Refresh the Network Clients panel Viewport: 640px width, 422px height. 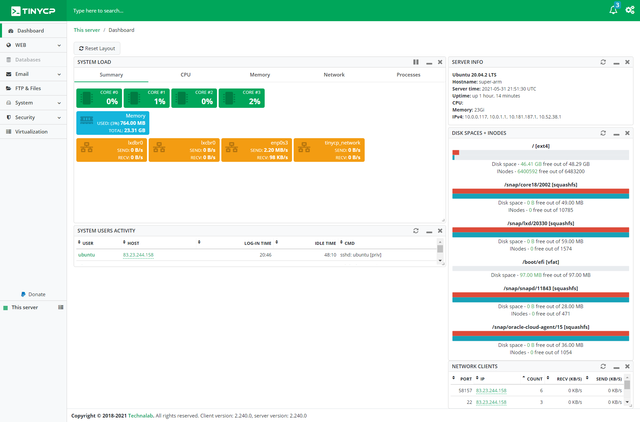pyautogui.click(x=603, y=366)
